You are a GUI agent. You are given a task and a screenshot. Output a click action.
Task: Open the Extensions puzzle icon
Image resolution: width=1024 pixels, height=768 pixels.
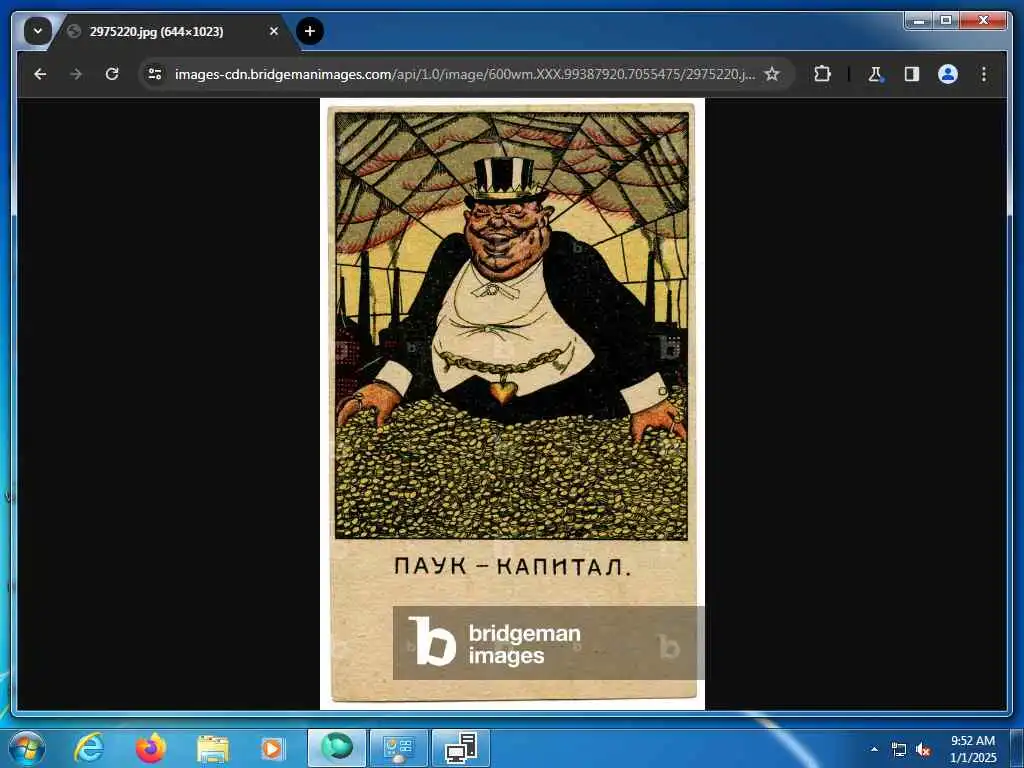click(822, 74)
